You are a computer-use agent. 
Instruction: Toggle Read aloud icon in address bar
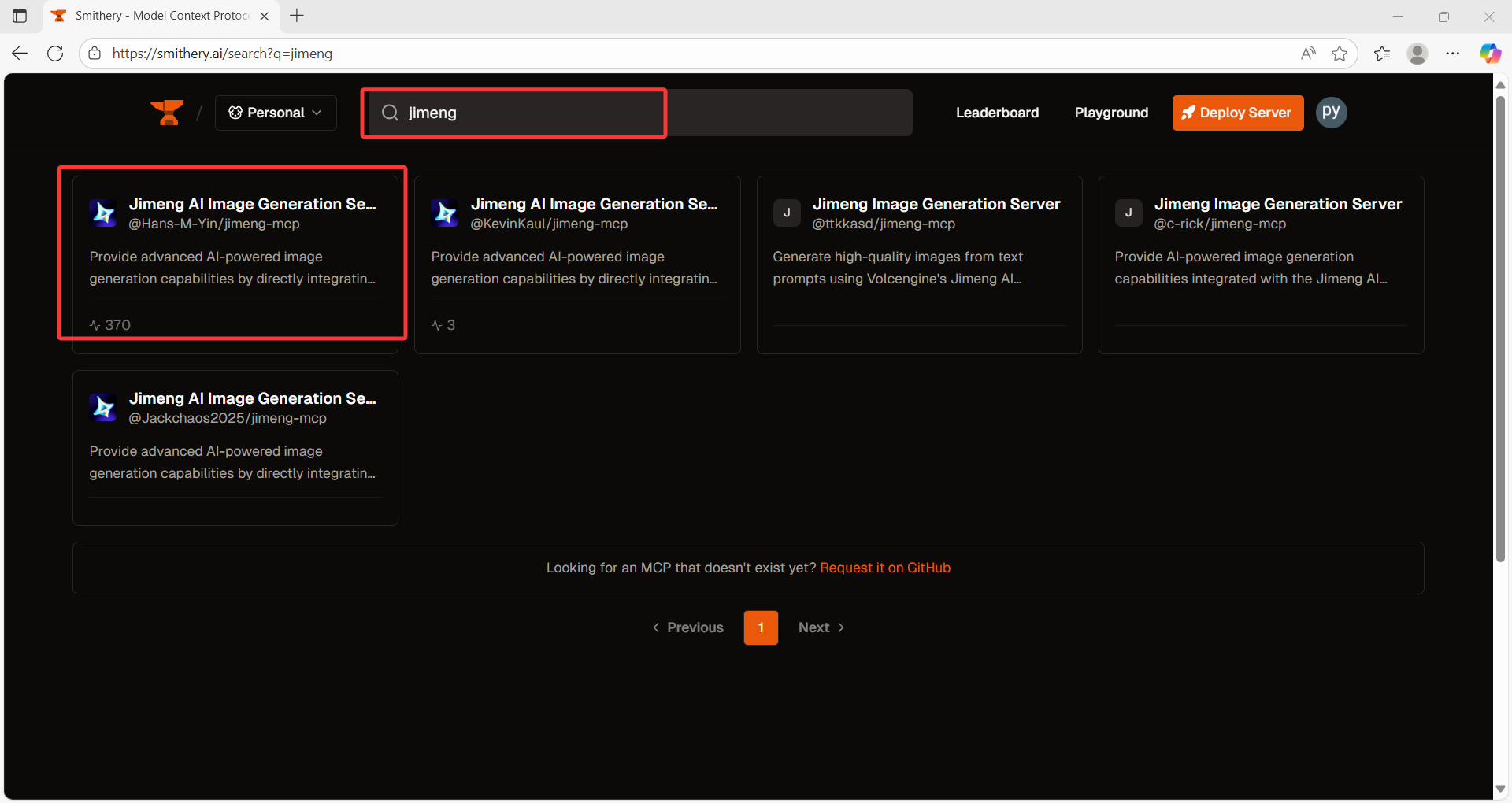[1308, 54]
